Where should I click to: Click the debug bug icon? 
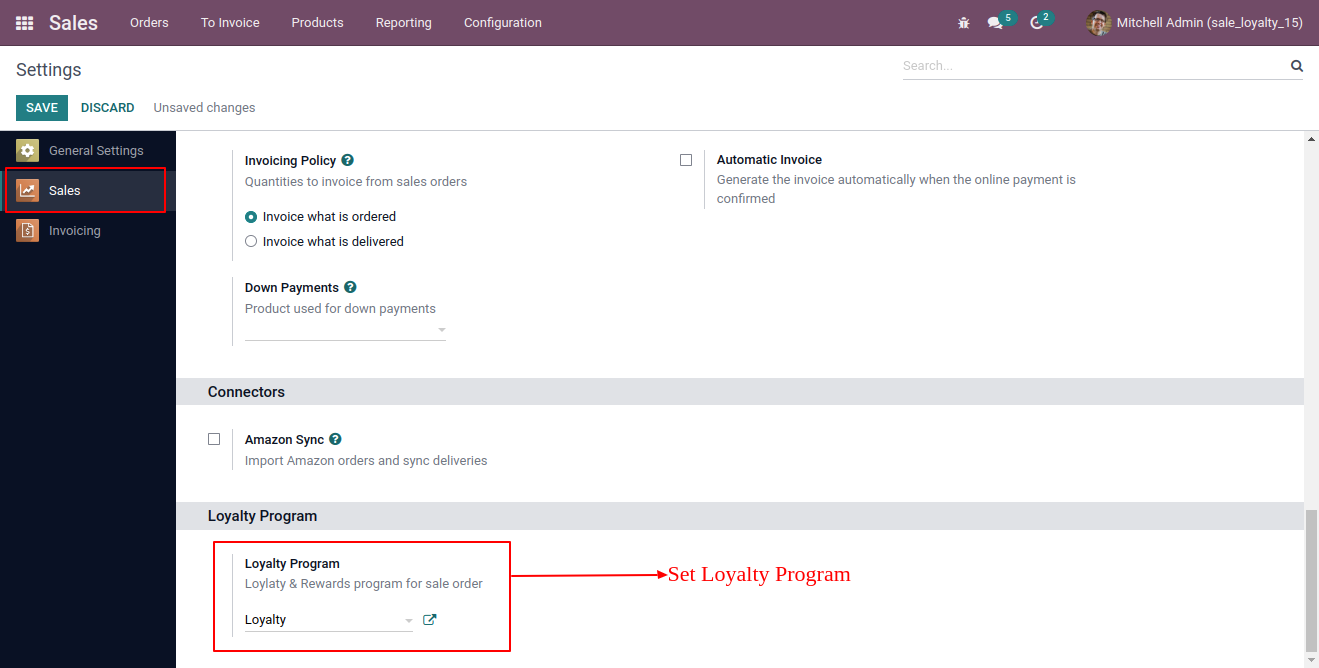[964, 22]
